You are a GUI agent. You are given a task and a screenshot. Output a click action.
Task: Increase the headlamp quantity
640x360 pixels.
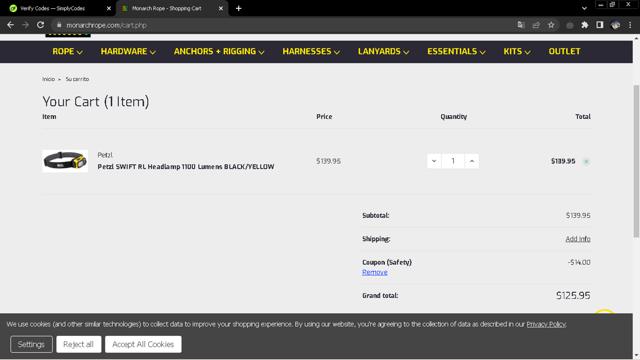pos(472,161)
